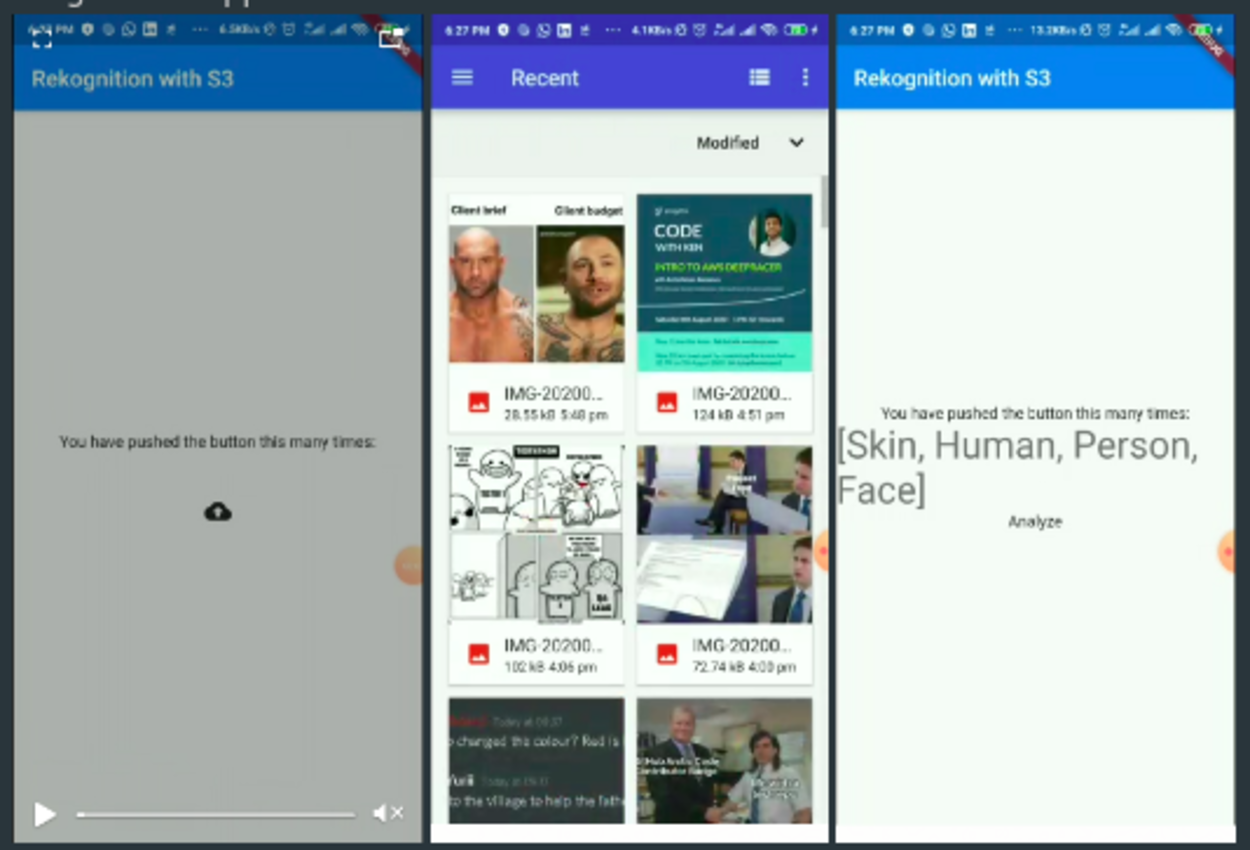
Task: Click Rekognition with S3 title in left screen
Action: click(x=133, y=78)
